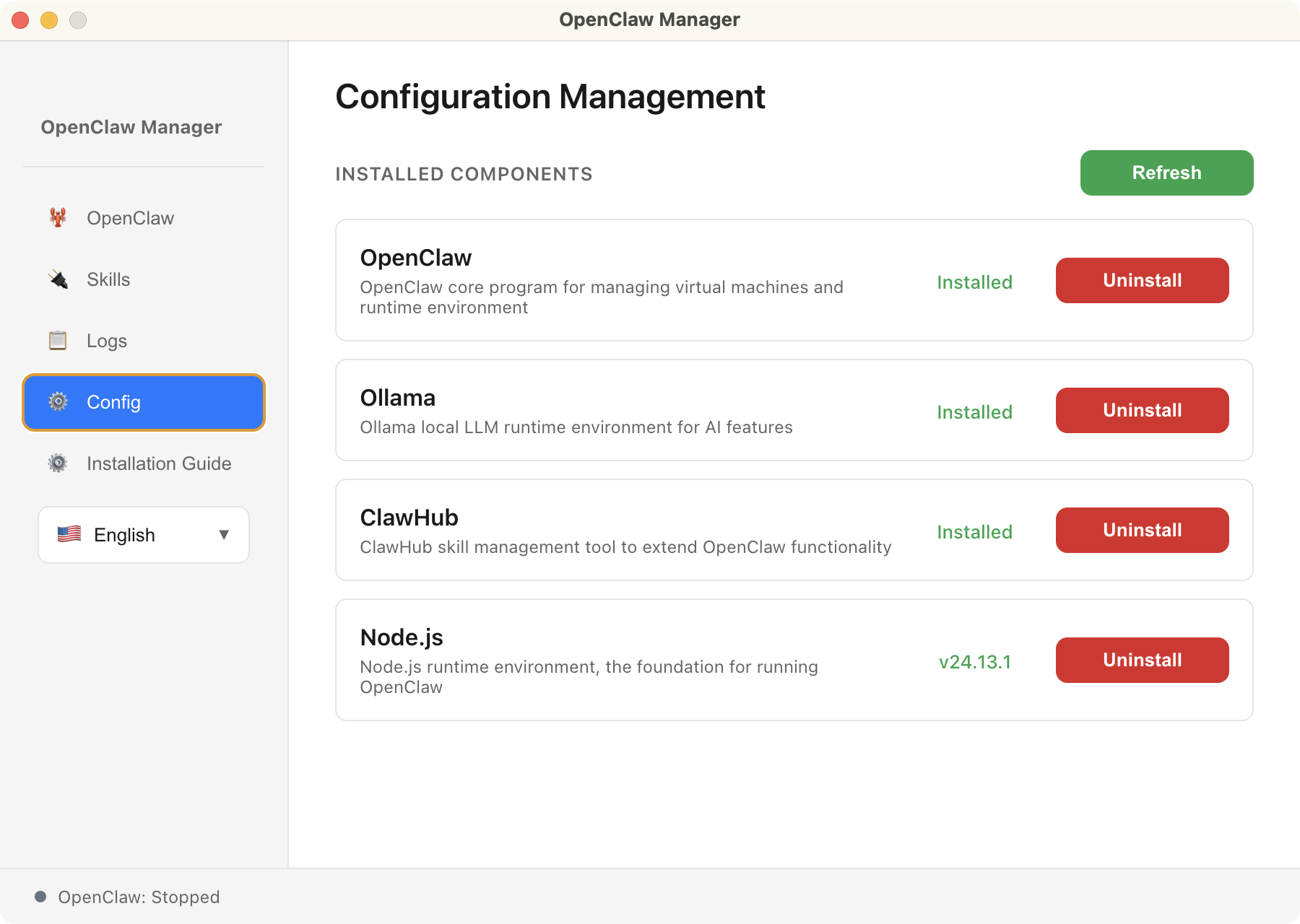Click the Skills dart icon
The width and height of the screenshot is (1300, 924).
coord(58,279)
